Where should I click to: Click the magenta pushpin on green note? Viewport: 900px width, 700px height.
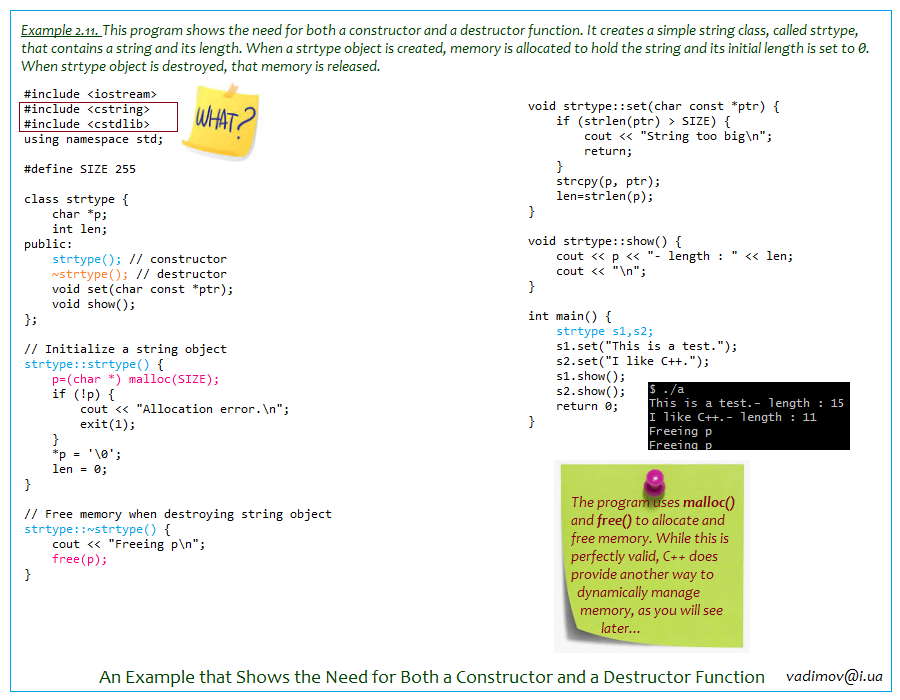tap(654, 482)
